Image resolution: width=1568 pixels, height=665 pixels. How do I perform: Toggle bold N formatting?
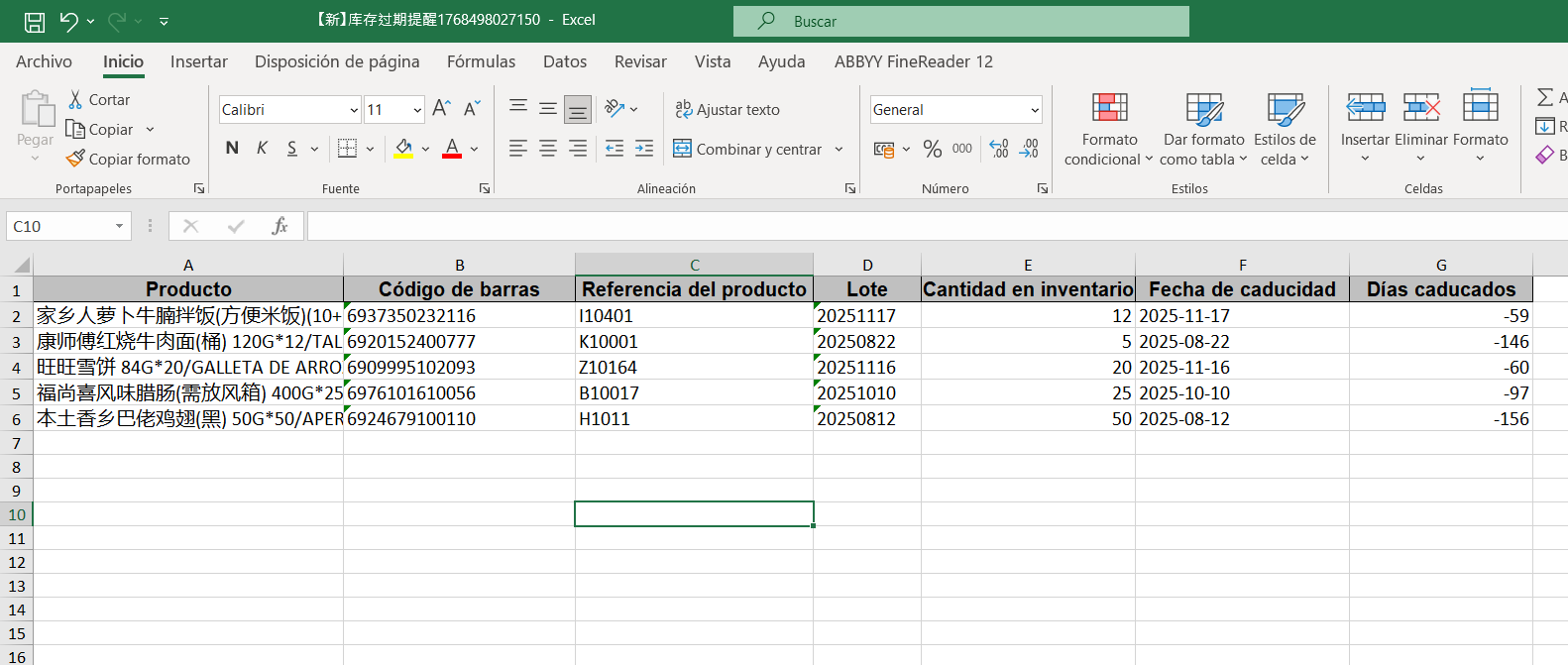point(232,149)
